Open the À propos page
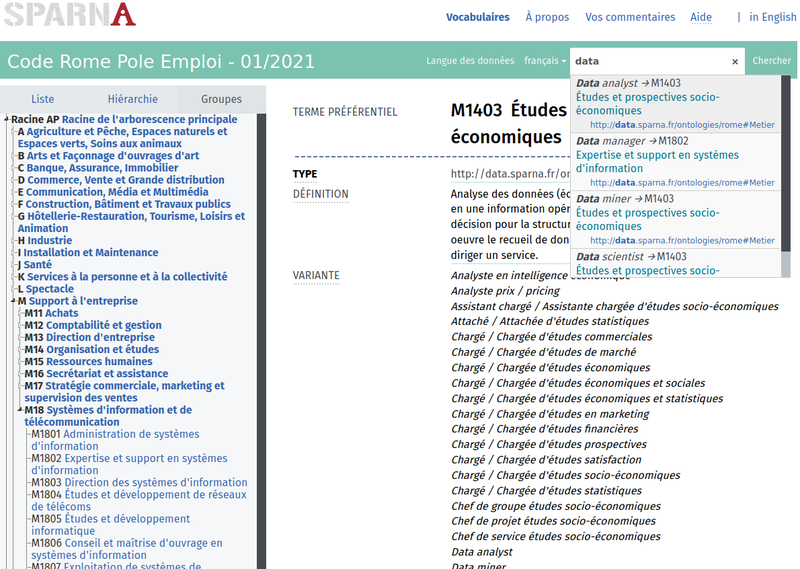Image resolution: width=800 pixels, height=569 pixels. (x=547, y=17)
